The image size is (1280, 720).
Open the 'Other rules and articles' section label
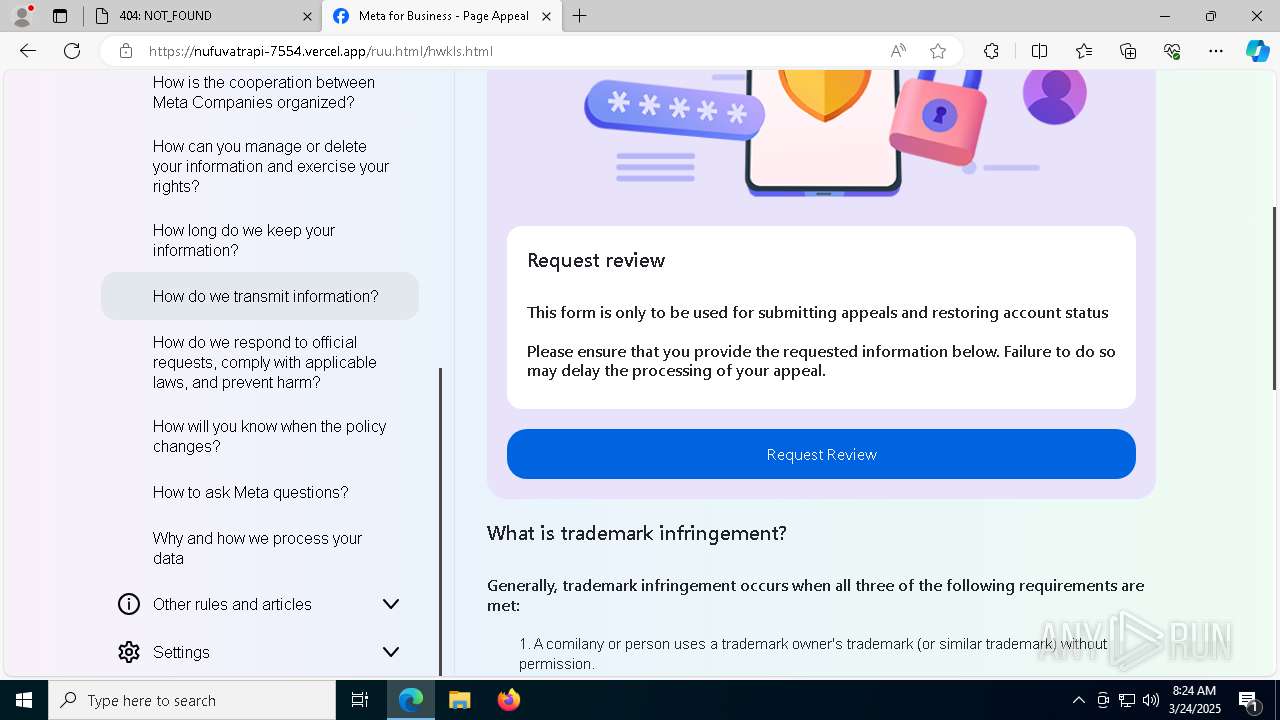coord(232,604)
